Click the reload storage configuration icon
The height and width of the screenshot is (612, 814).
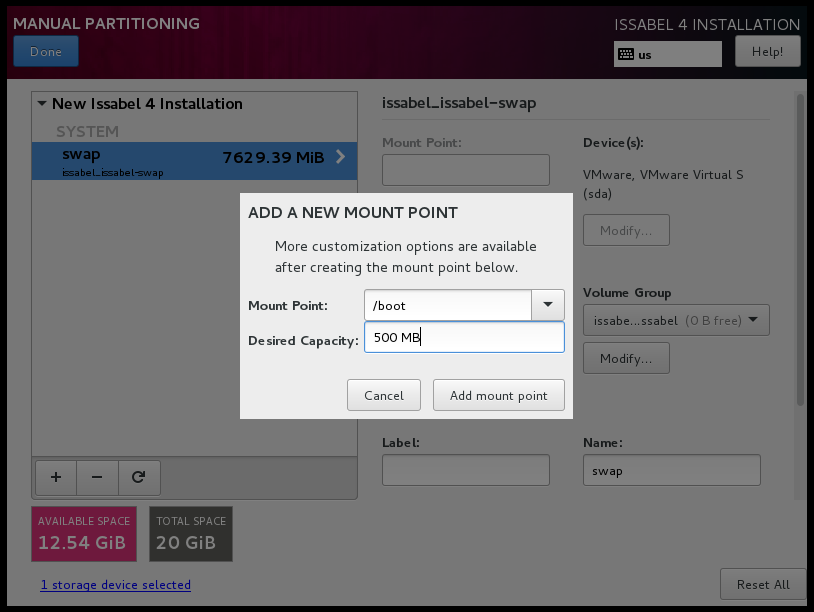tap(139, 478)
